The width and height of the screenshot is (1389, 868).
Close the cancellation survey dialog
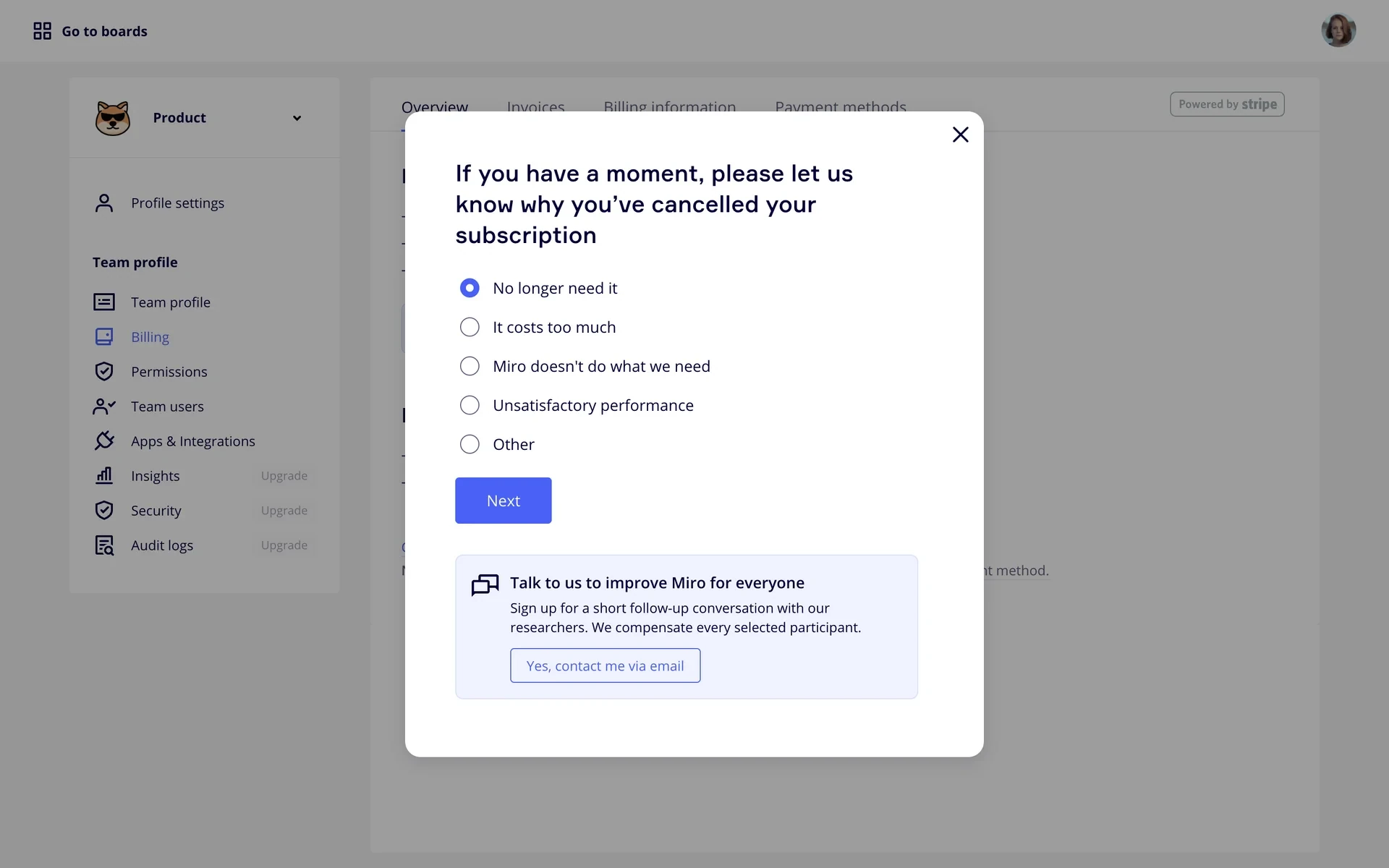pyautogui.click(x=960, y=135)
